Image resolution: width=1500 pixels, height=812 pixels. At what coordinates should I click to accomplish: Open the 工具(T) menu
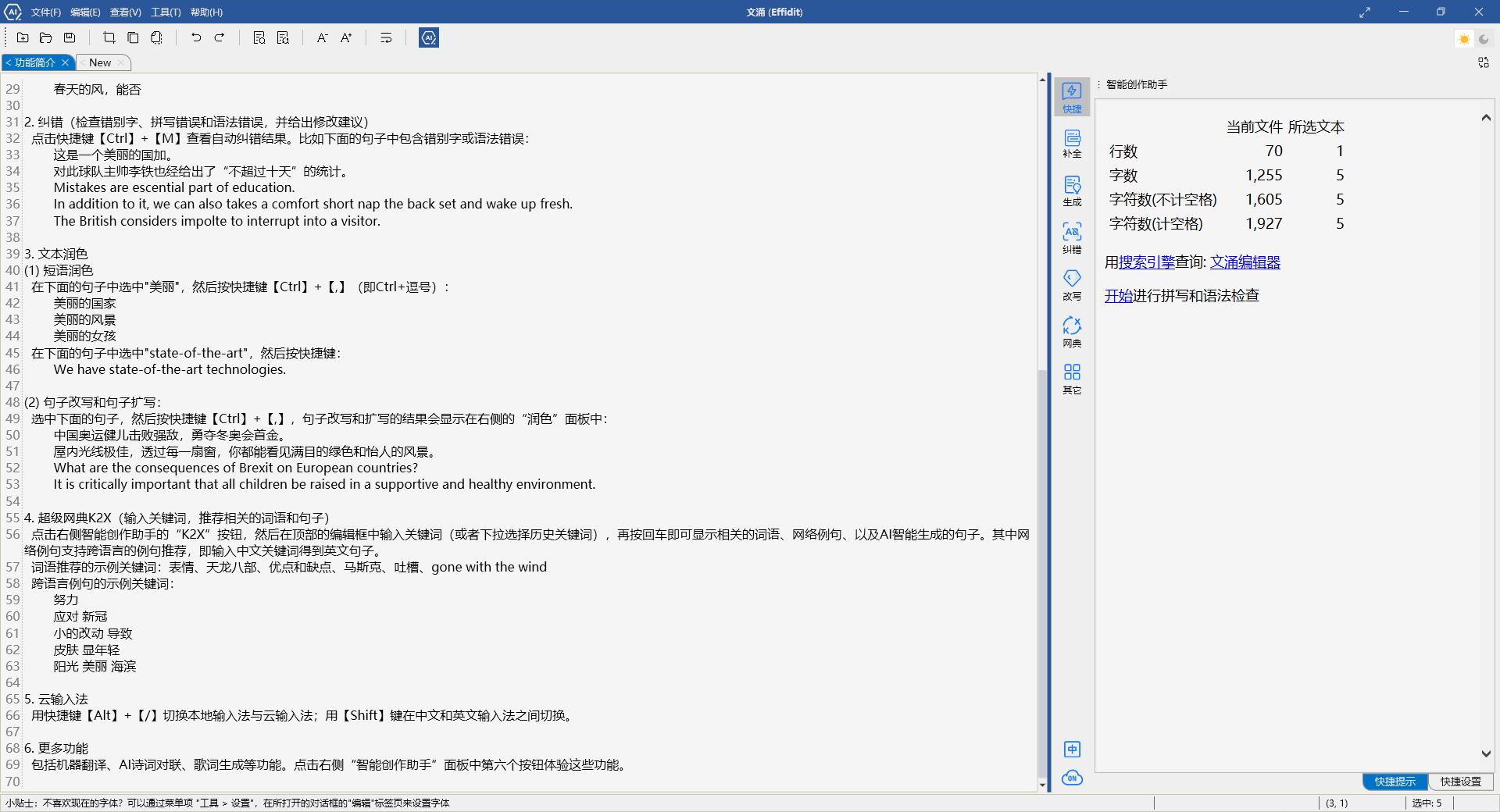click(x=164, y=12)
